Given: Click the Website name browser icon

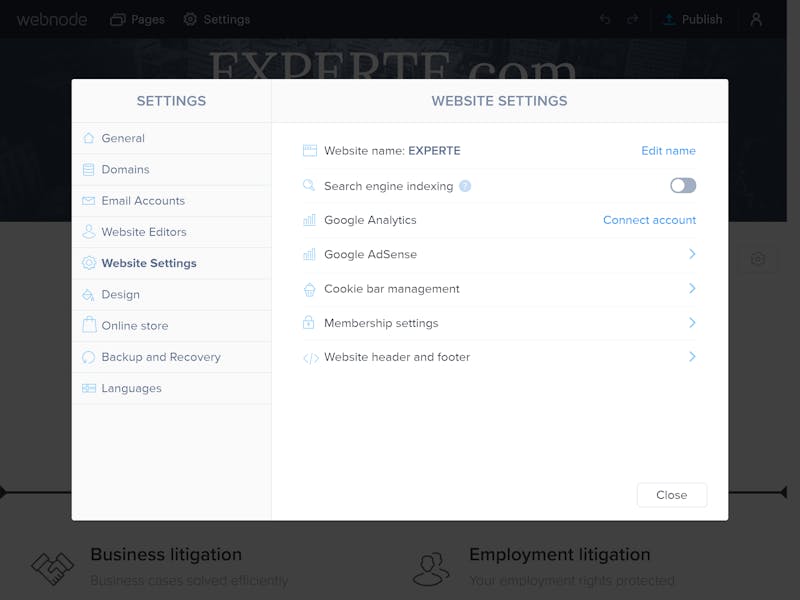Looking at the screenshot, I should point(310,151).
